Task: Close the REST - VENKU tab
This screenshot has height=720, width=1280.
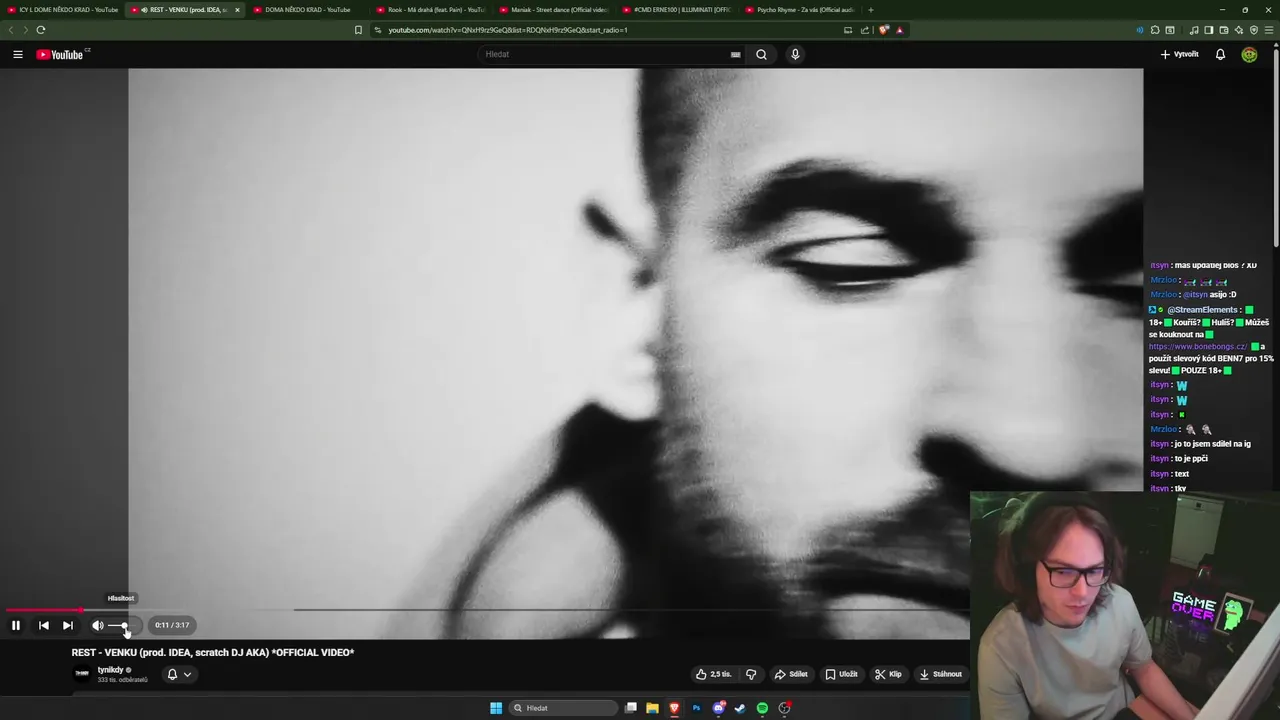Action: pyautogui.click(x=237, y=10)
